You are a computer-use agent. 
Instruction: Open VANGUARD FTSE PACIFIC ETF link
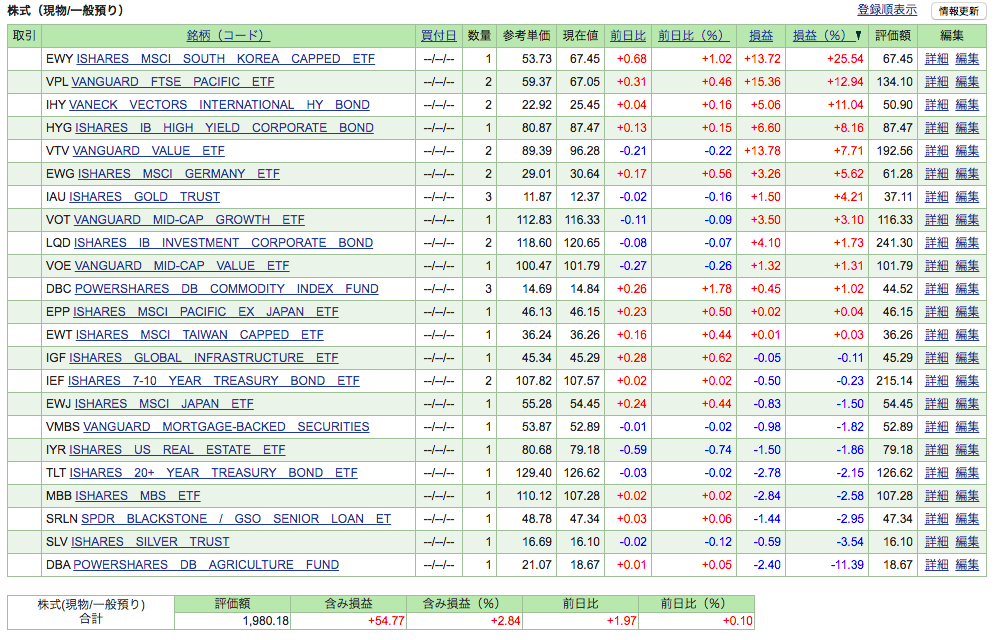pyautogui.click(x=173, y=82)
